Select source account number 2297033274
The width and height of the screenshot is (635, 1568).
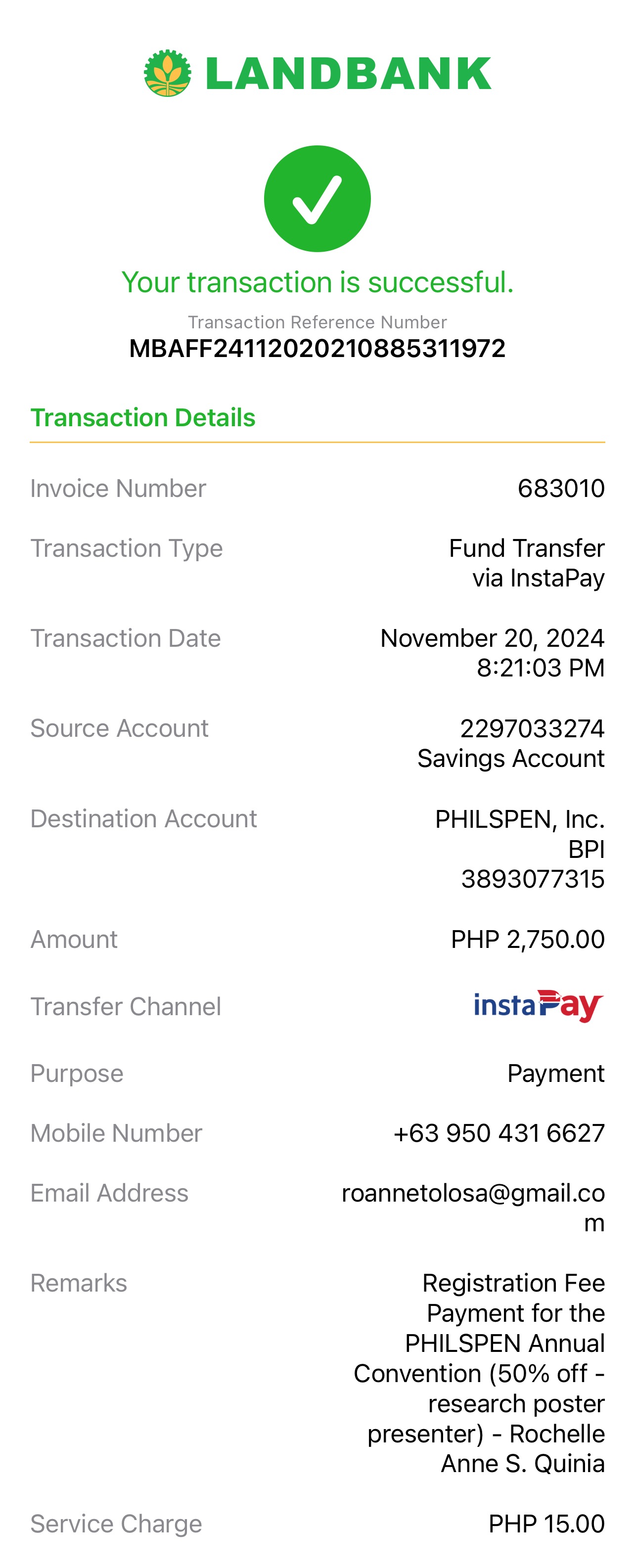click(532, 728)
